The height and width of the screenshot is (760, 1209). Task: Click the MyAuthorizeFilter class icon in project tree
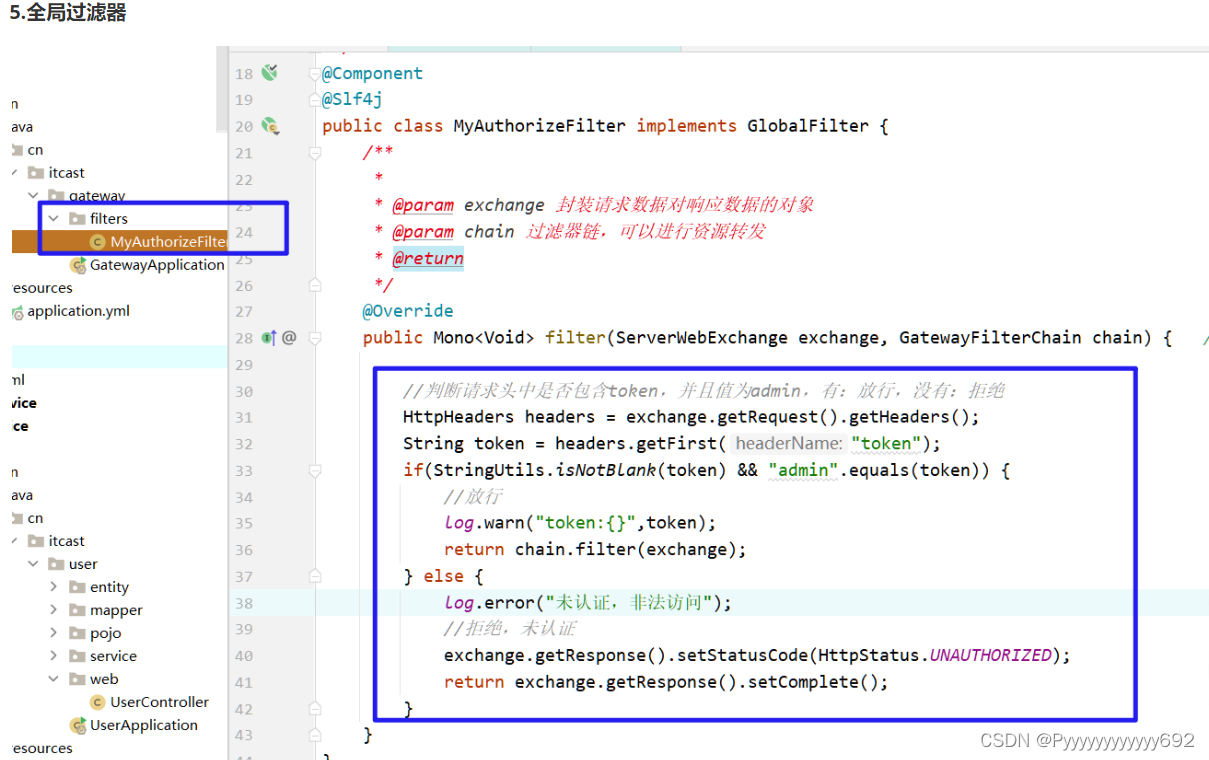96,241
